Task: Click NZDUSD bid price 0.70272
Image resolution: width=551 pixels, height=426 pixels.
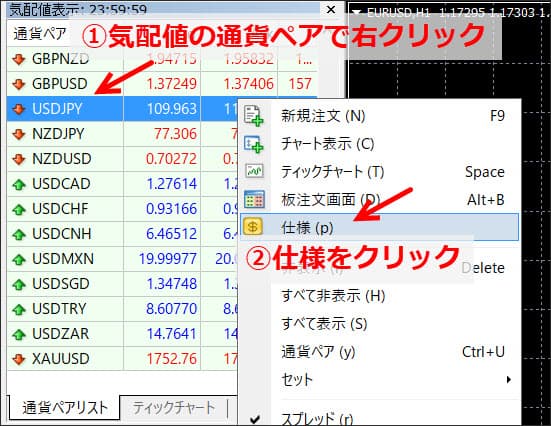Action: (x=171, y=159)
